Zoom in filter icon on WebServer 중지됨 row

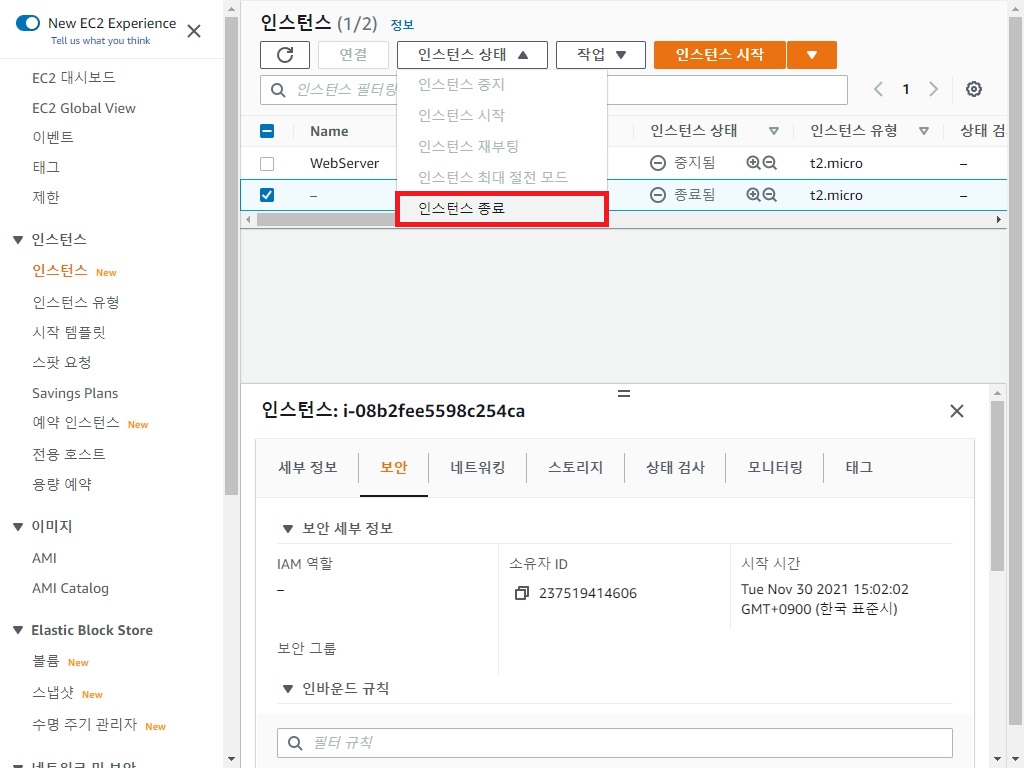753,163
